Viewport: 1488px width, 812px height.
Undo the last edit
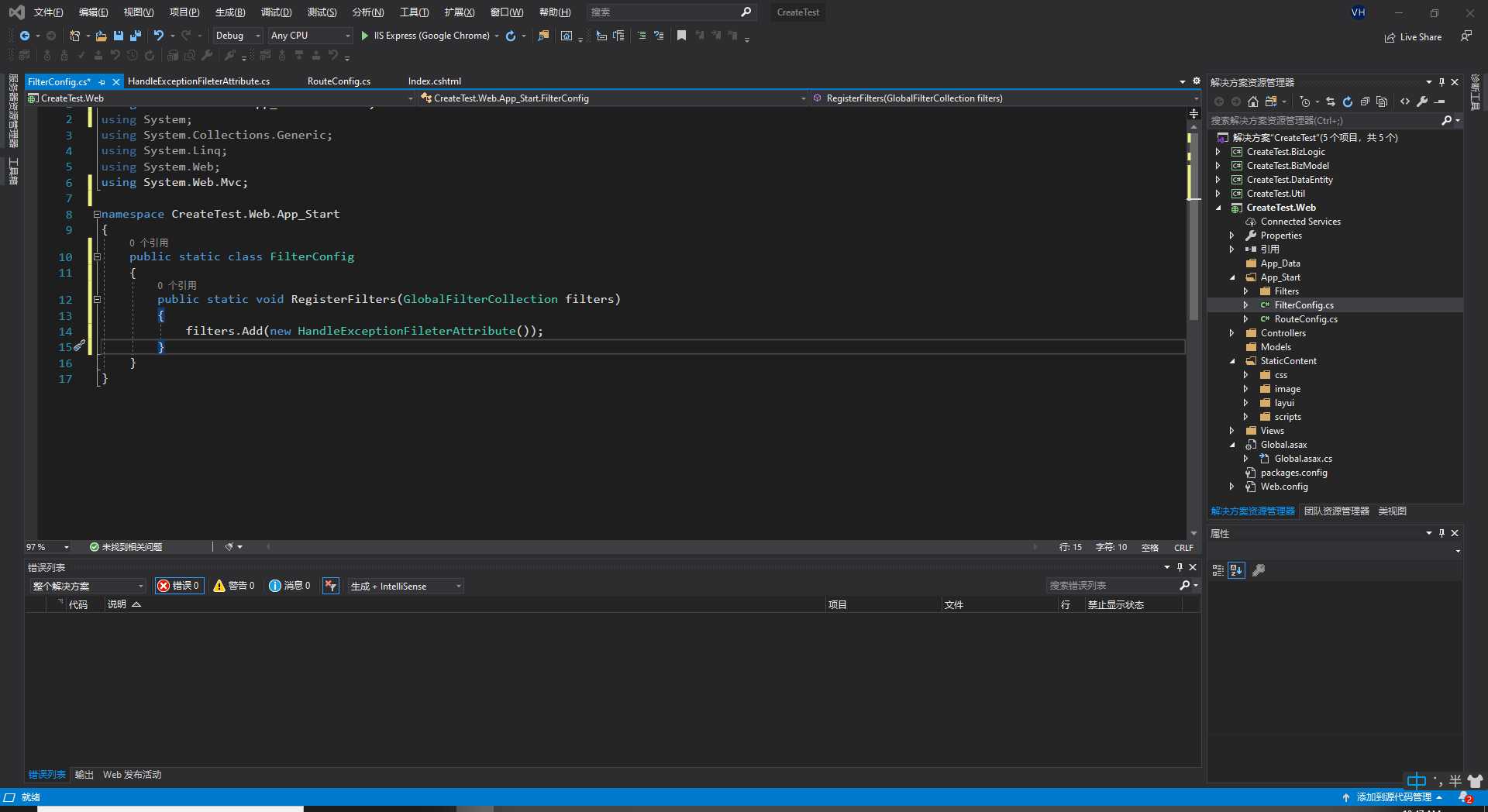click(159, 36)
